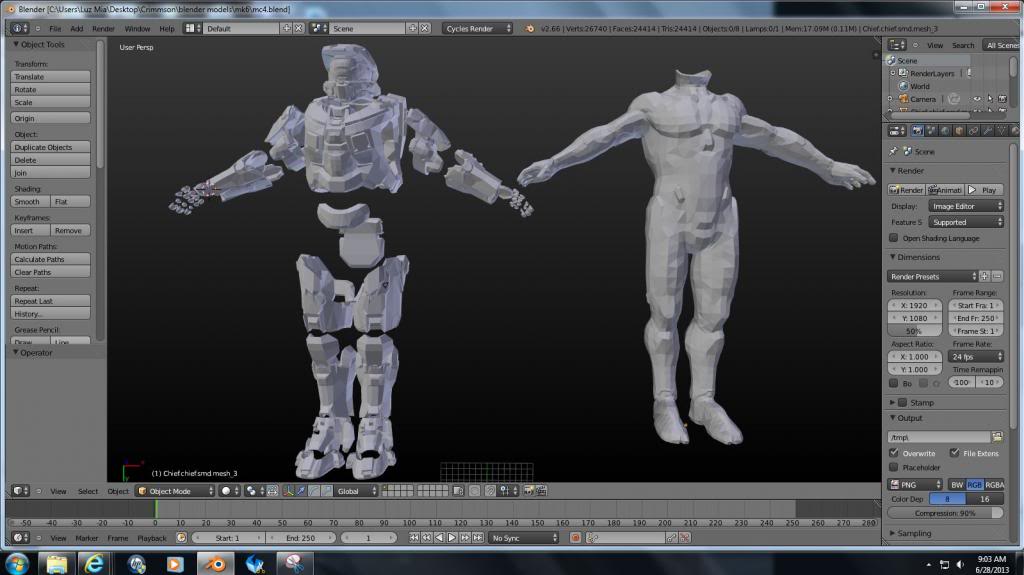Click the Calculate Paths button

[50, 259]
